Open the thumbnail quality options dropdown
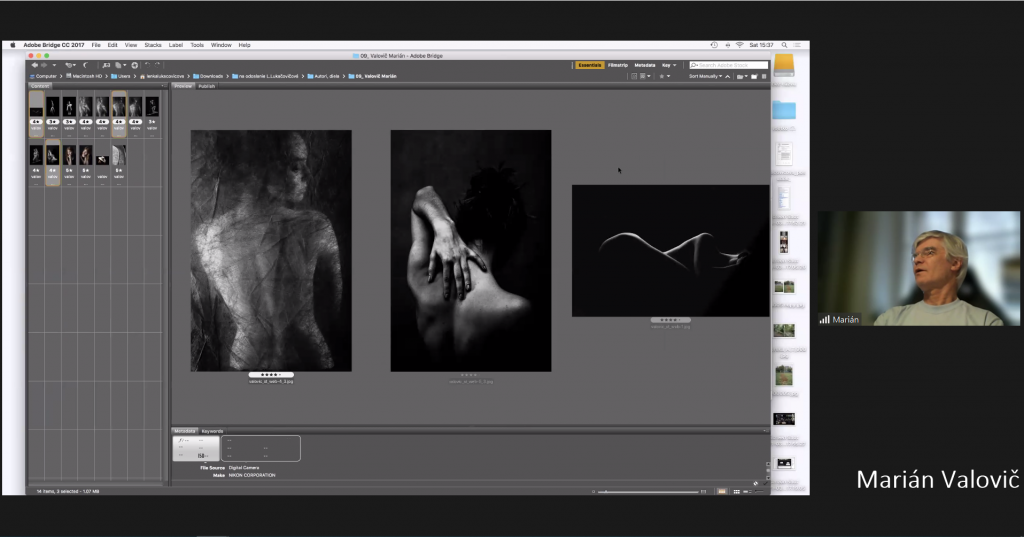 coord(645,76)
